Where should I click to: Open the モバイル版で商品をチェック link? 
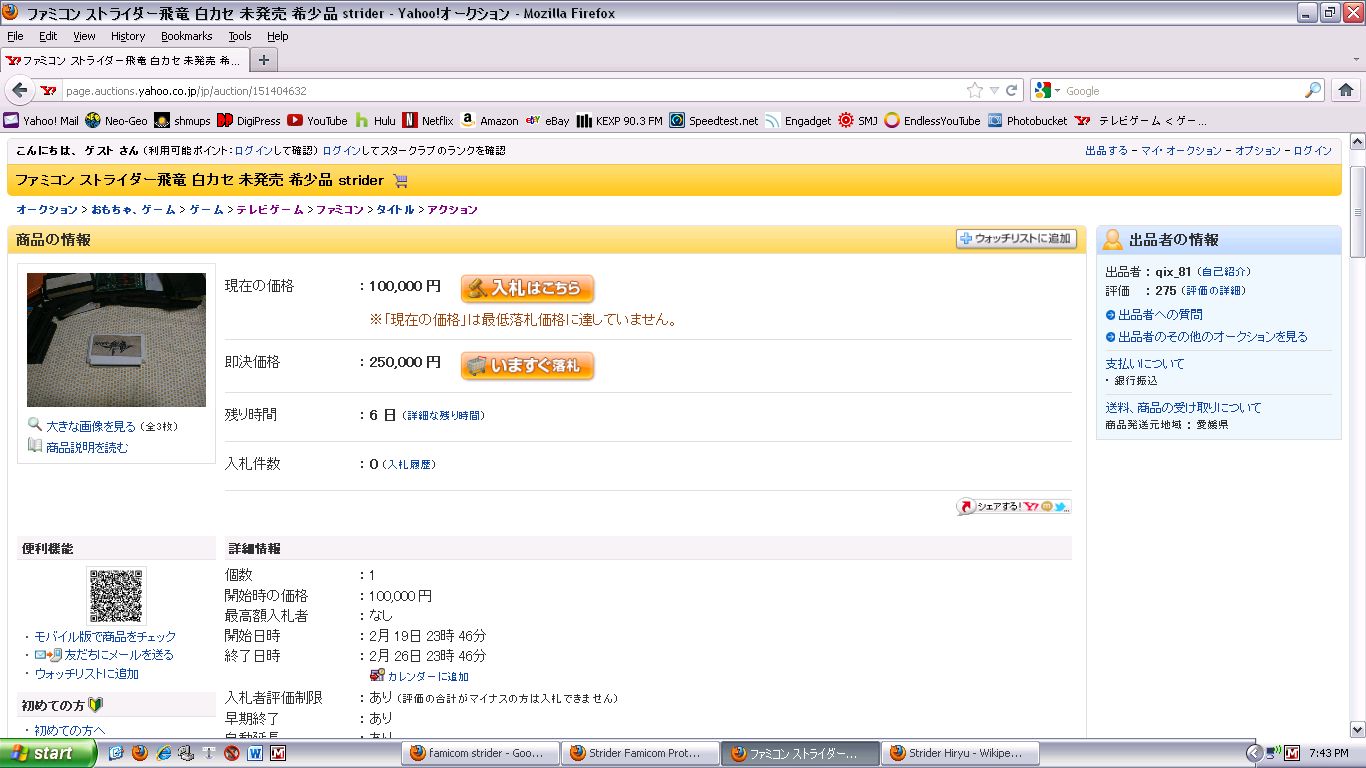105,636
